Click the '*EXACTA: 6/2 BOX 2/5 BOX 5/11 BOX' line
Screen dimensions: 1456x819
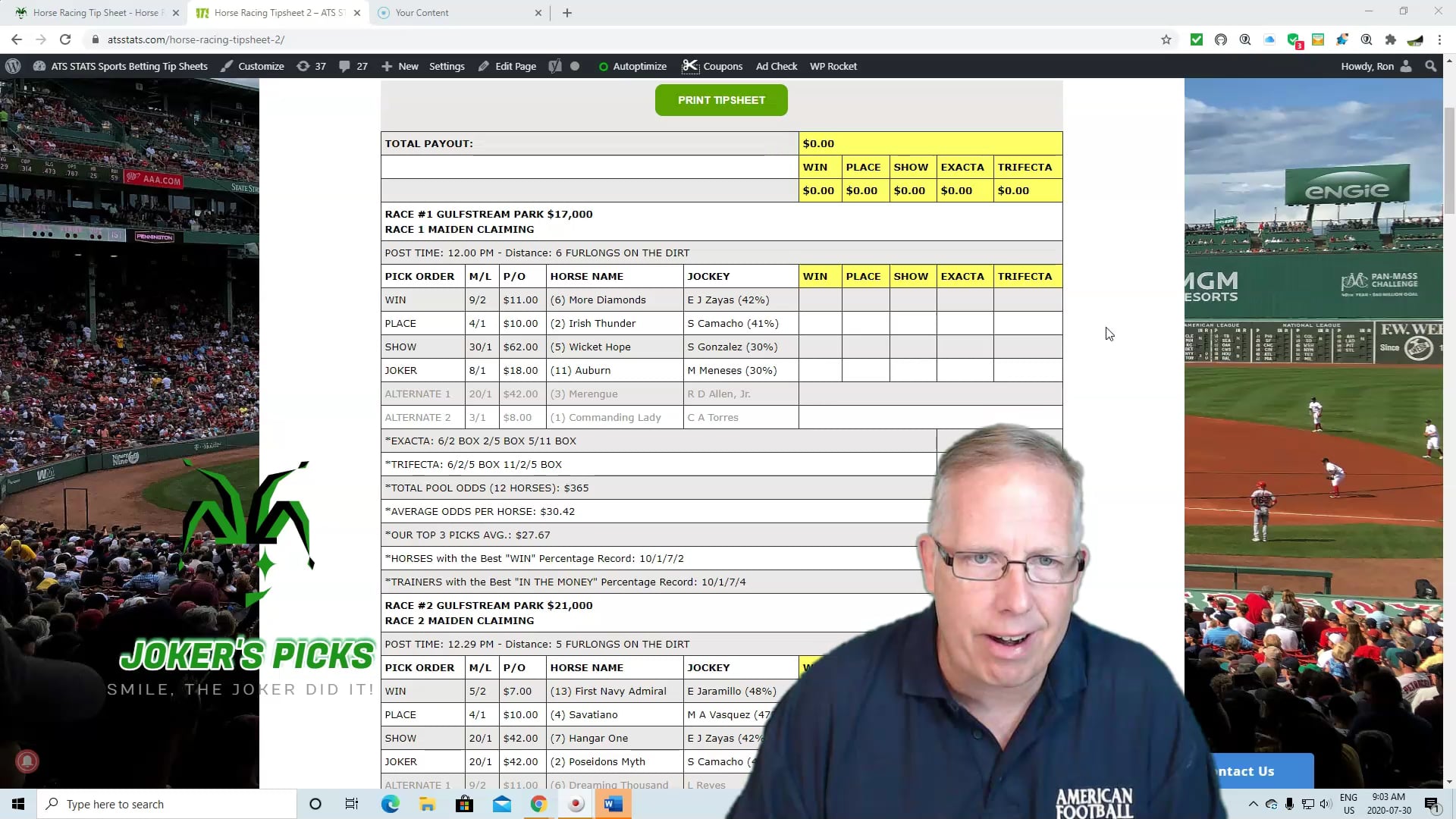tap(480, 441)
